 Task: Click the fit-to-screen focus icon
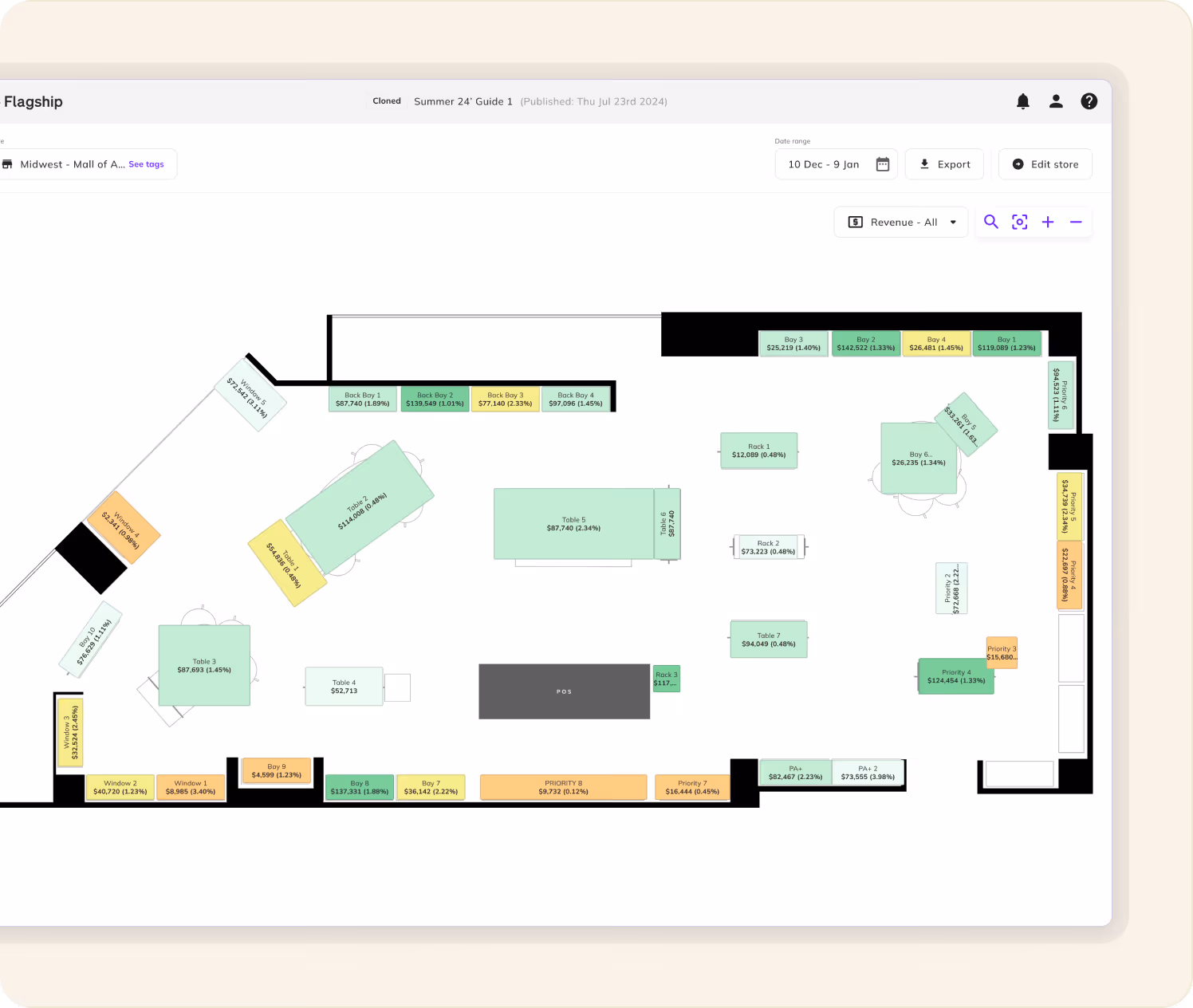1020,222
